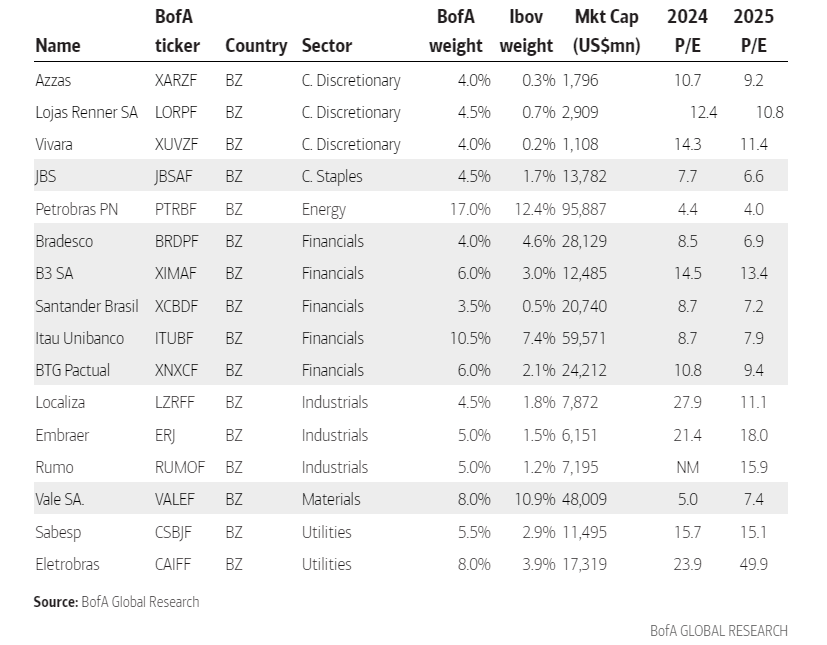The height and width of the screenshot is (645, 827).
Task: Click the Sector column header
Action: [x=326, y=45]
